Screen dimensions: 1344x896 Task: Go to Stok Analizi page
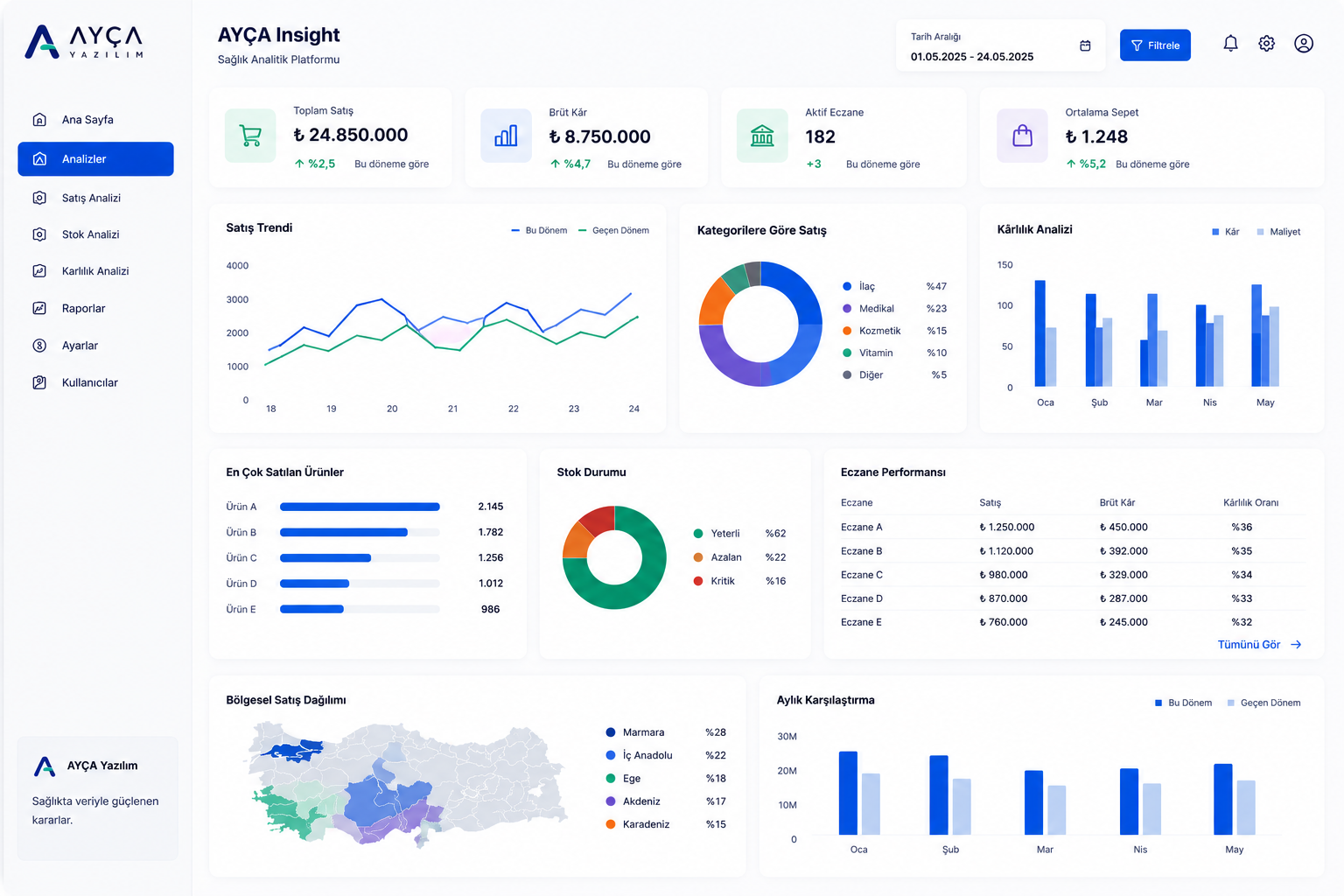coord(95,234)
